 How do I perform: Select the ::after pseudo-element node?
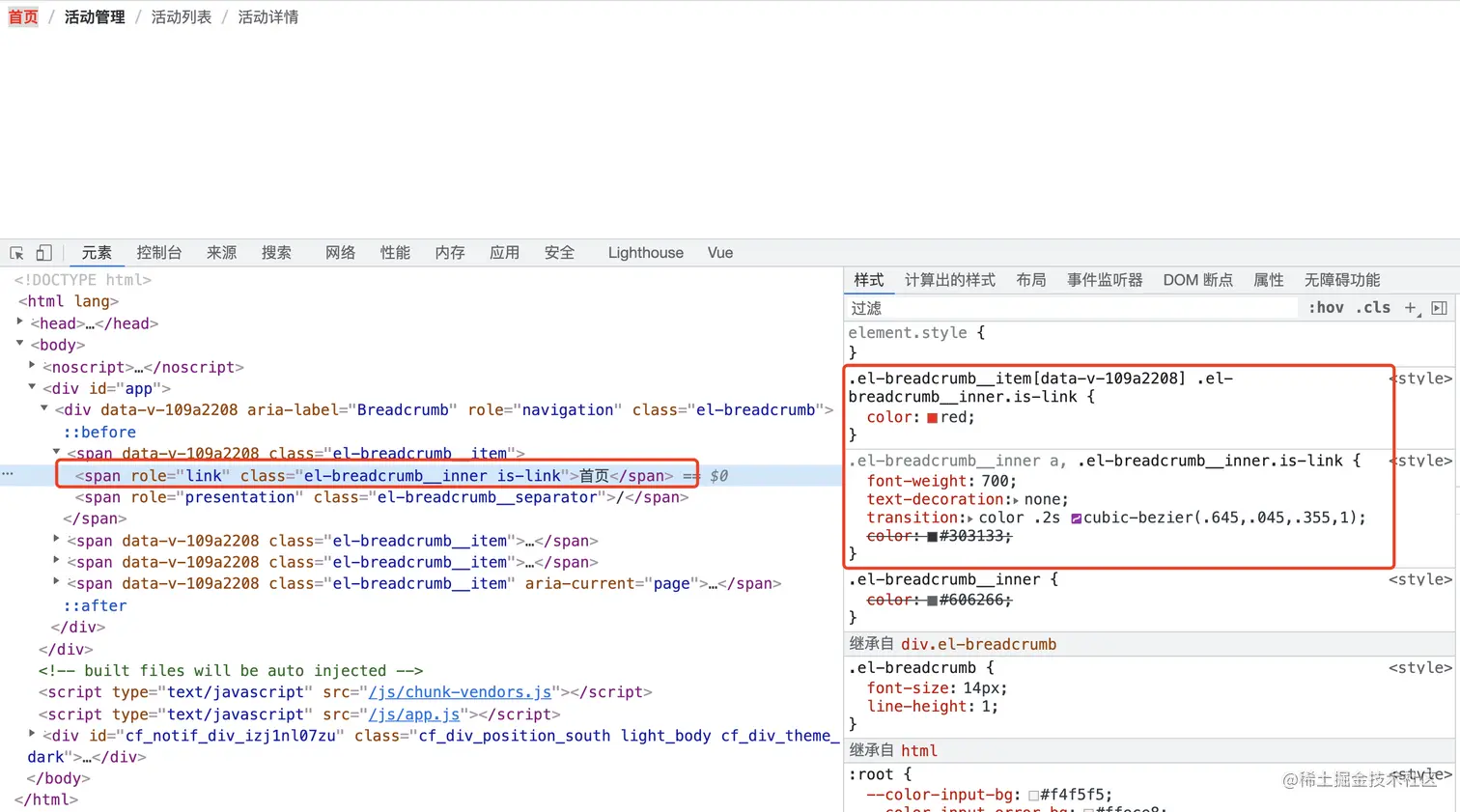(95, 606)
